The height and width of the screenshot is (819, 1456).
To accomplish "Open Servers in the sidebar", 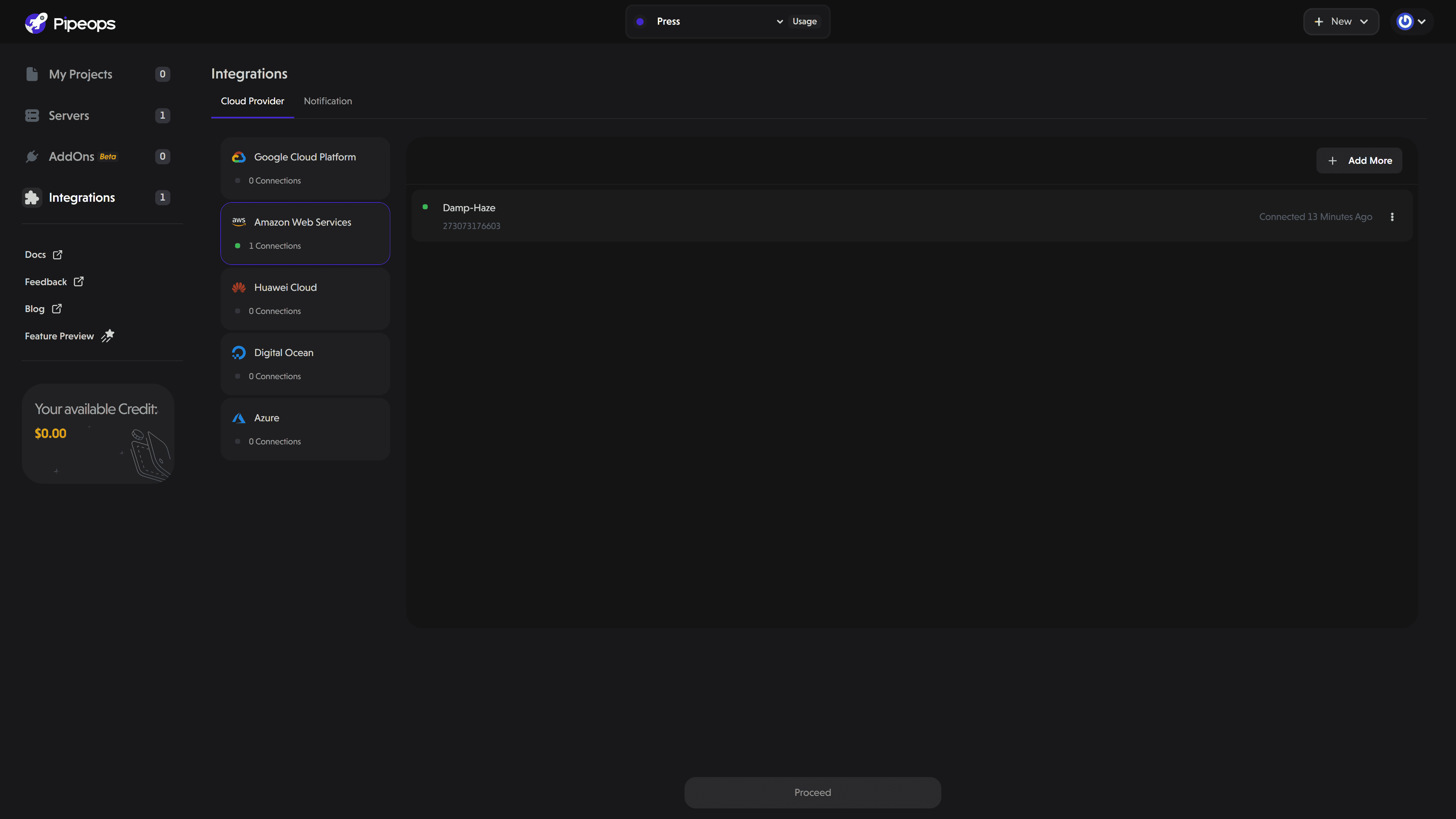I will point(97,115).
